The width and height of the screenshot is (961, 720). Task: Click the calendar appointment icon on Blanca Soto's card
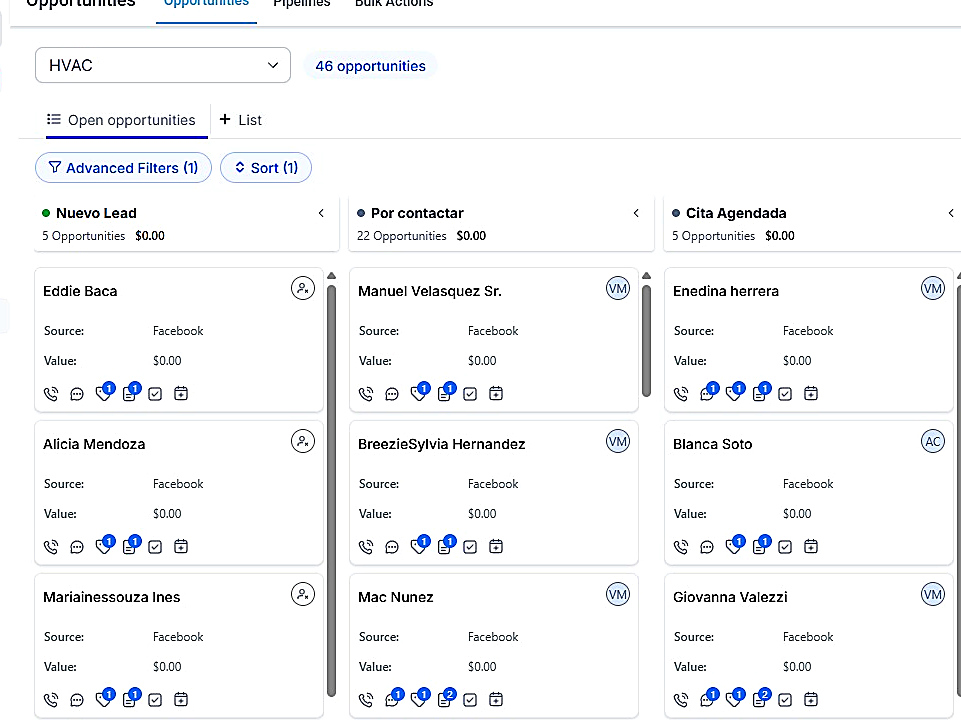coord(811,547)
